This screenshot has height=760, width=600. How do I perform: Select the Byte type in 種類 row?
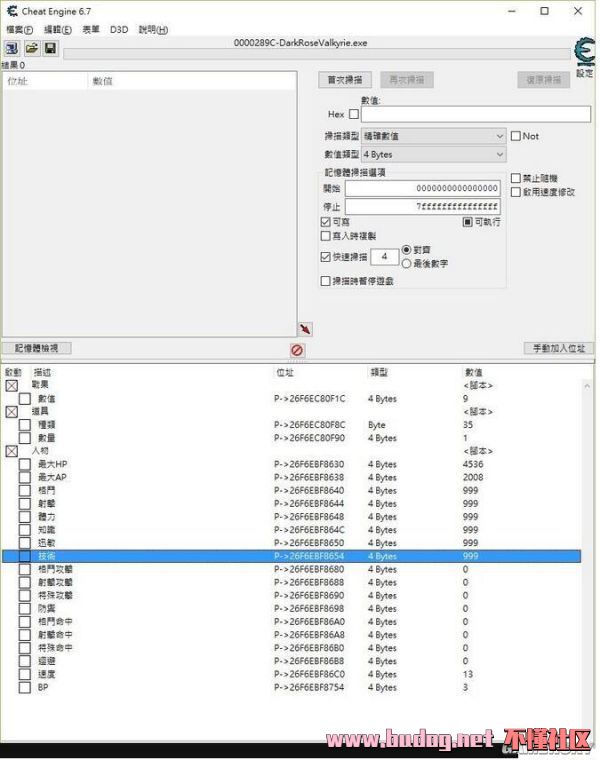[x=377, y=425]
